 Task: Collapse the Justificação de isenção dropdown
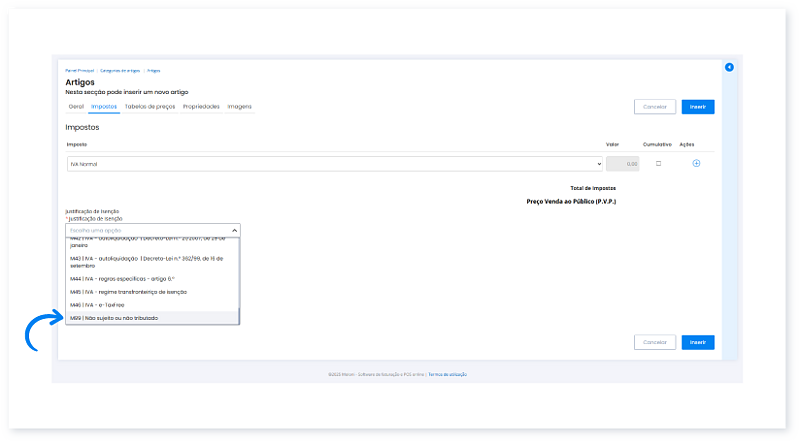point(235,230)
